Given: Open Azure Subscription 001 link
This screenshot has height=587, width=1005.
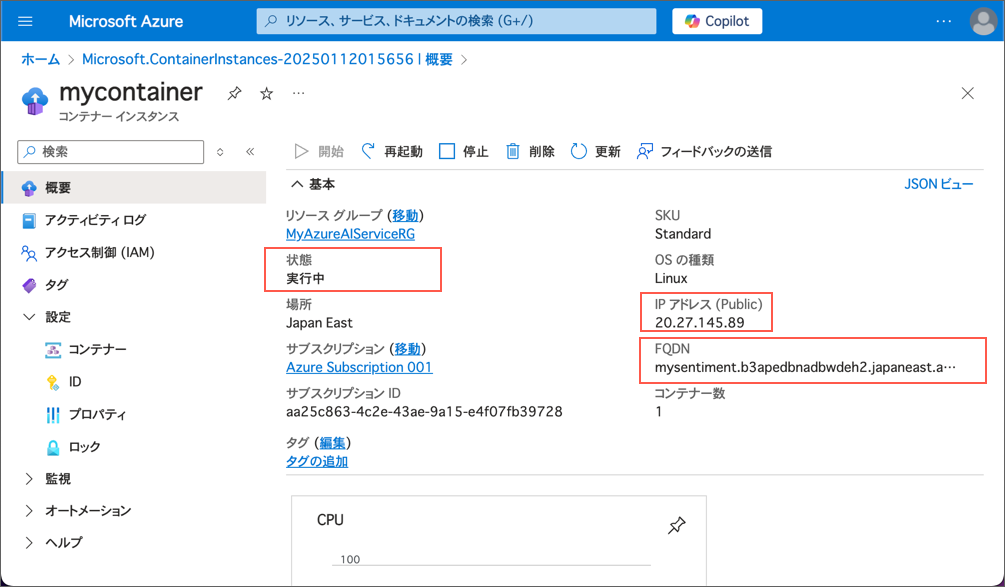Looking at the screenshot, I should [359, 368].
